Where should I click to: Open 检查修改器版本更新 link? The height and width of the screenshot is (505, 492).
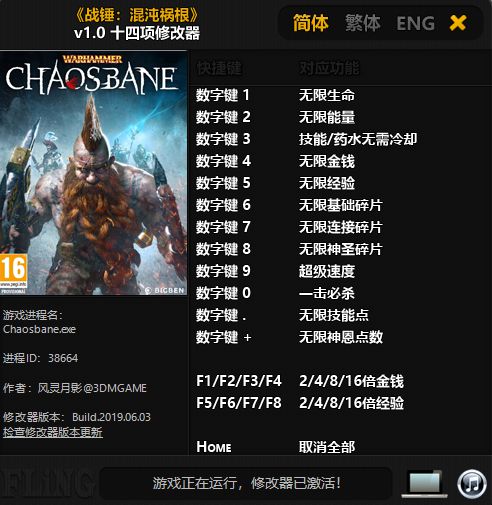point(53,432)
